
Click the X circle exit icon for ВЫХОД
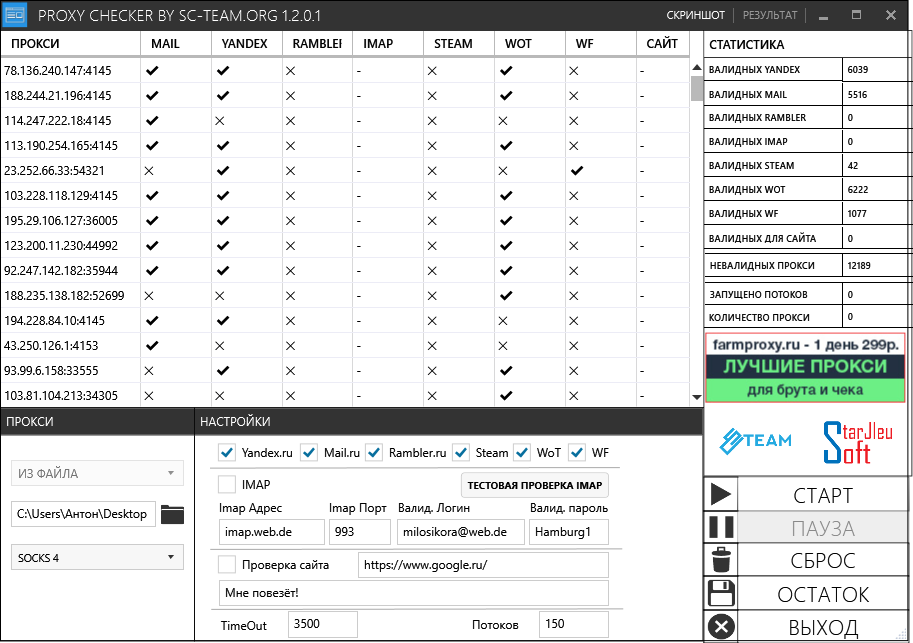pos(721,627)
